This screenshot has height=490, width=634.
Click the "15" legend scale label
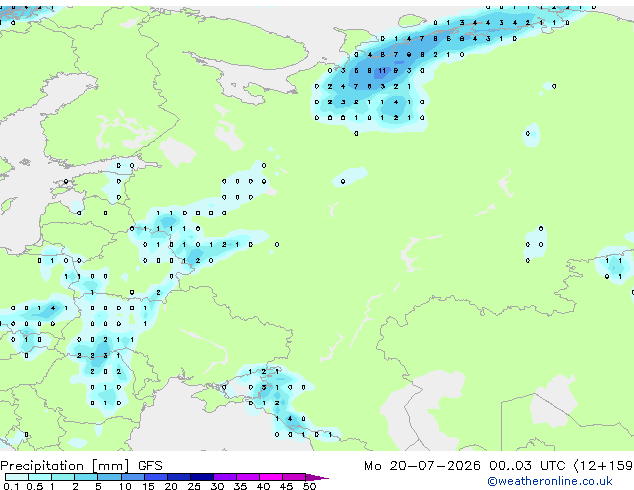(x=148, y=486)
